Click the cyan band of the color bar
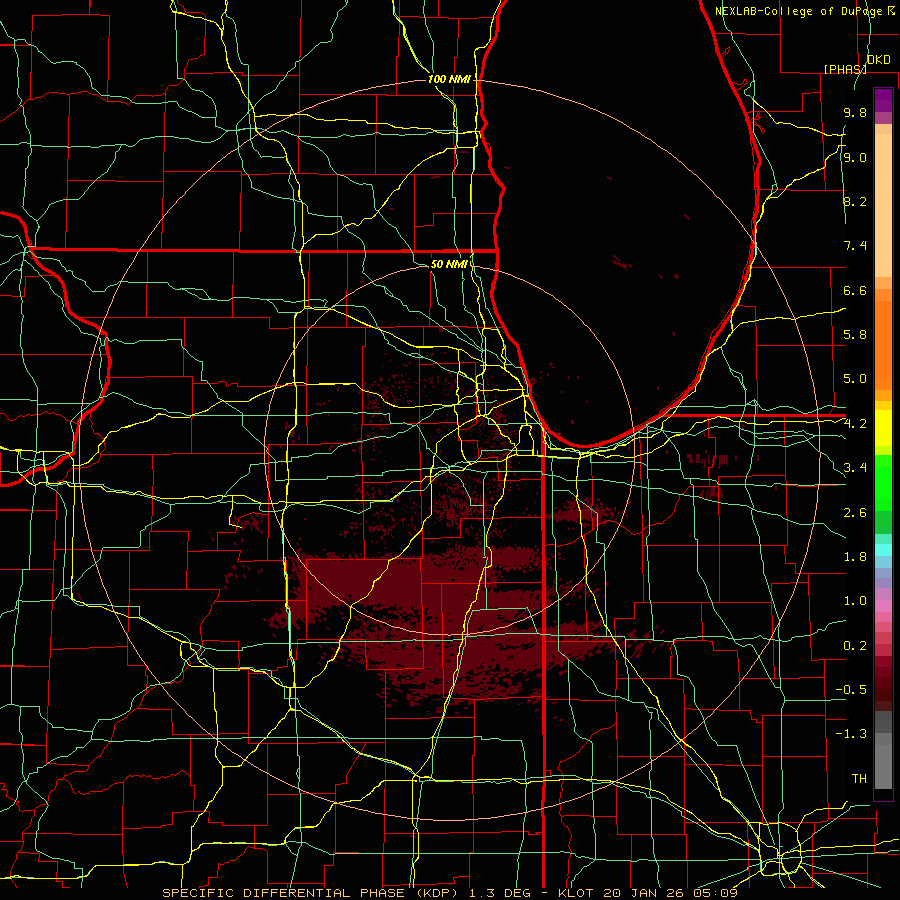 (x=883, y=549)
